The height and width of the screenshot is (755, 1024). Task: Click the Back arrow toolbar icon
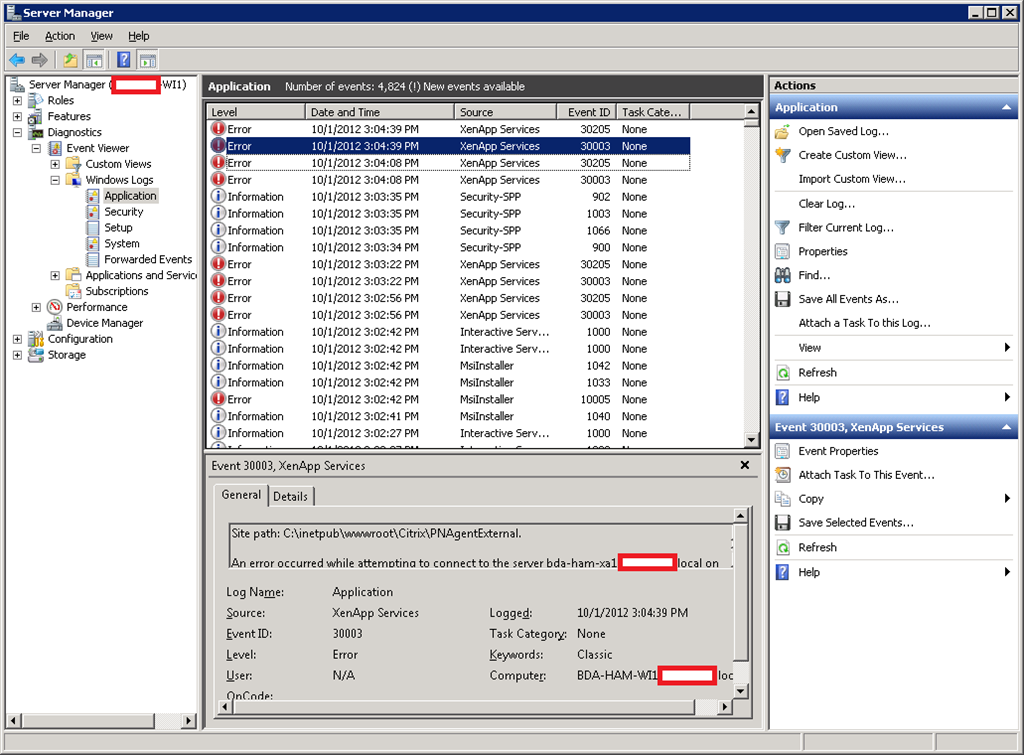tap(17, 60)
